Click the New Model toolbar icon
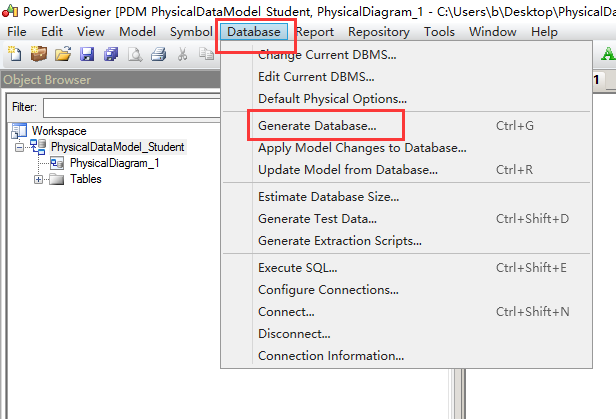 pyautogui.click(x=15, y=54)
